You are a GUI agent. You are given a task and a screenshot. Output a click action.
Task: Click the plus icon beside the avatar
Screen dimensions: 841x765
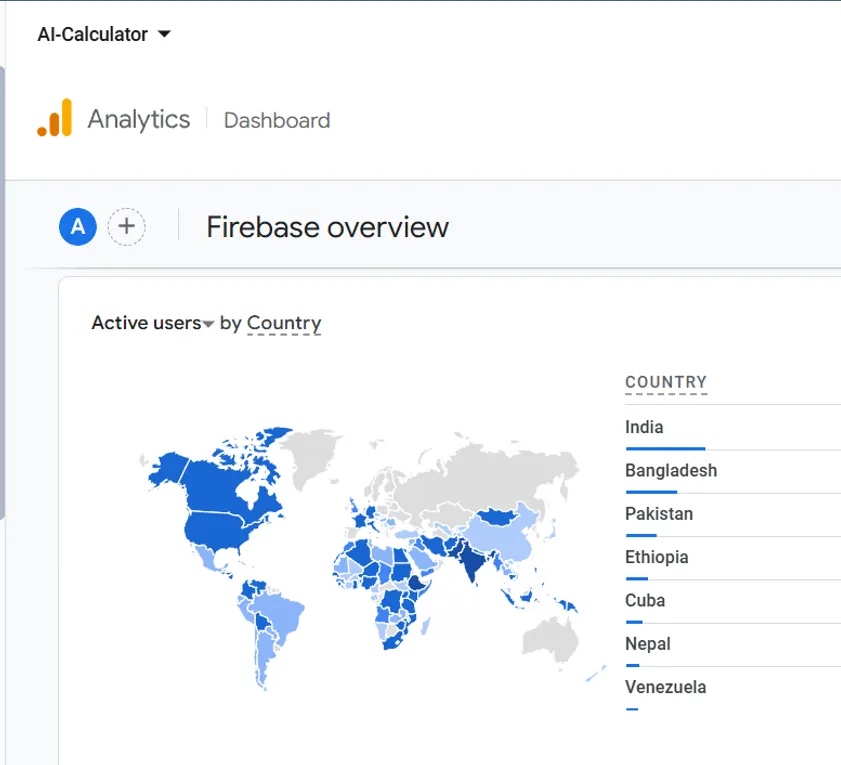126,226
